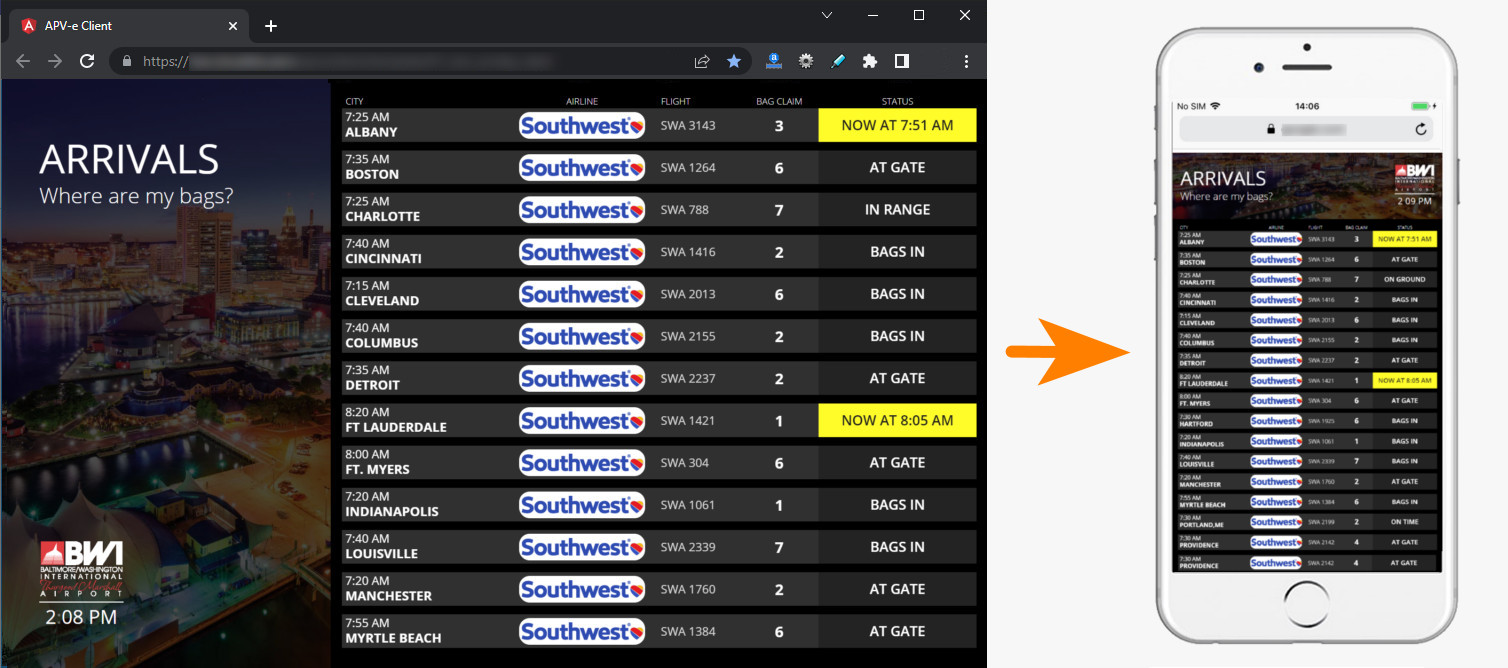Click flight 'SWA 2237' on the desktop board
Image resolution: width=1508 pixels, height=668 pixels.
point(688,379)
